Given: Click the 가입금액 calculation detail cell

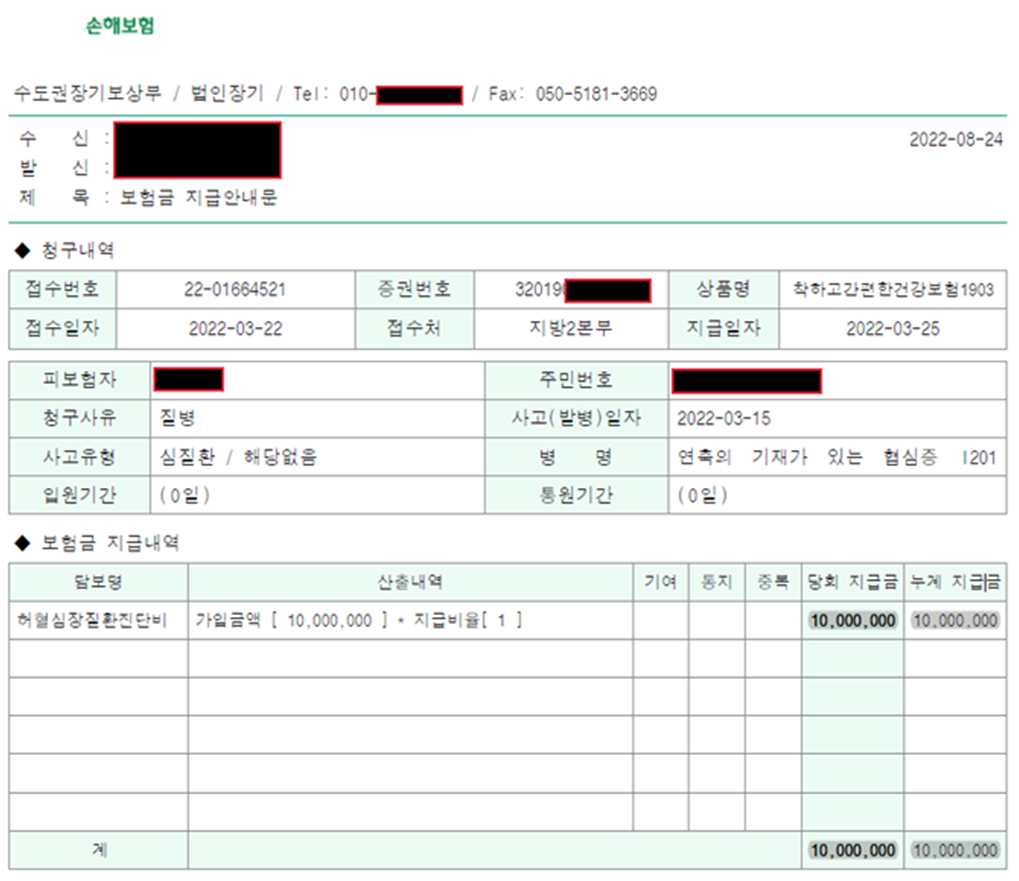Looking at the screenshot, I should 360,621.
